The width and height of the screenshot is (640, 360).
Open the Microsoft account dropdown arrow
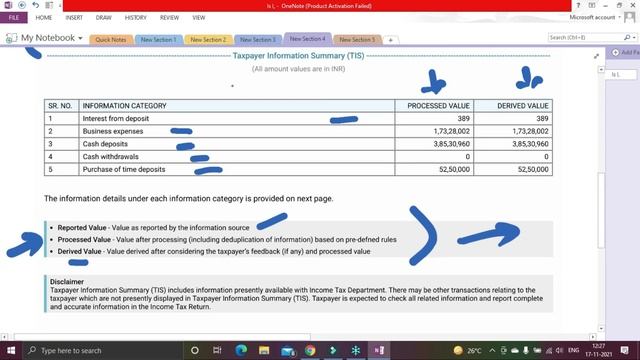tap(619, 17)
